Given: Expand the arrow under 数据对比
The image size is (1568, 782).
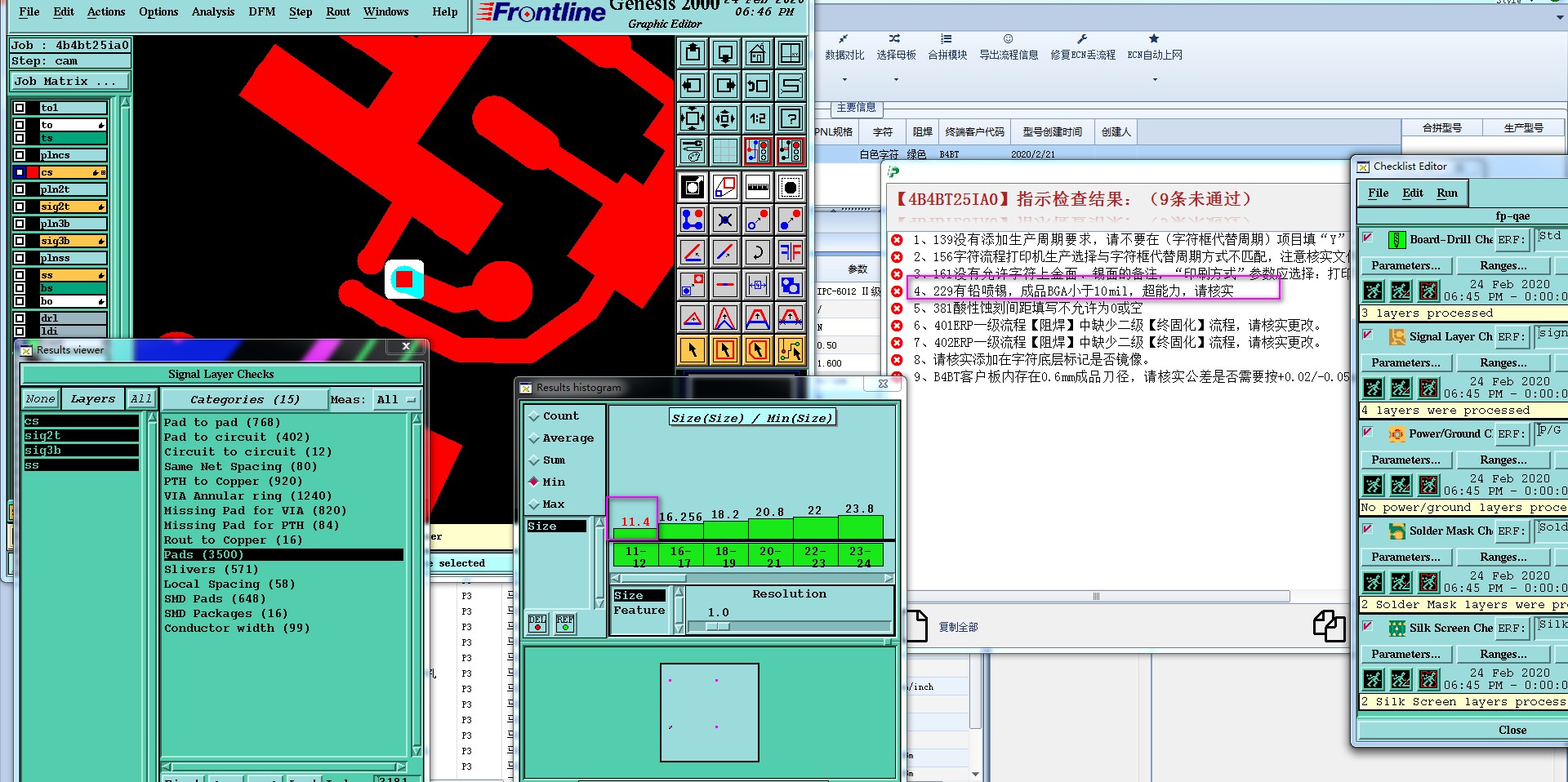Looking at the screenshot, I should 844,79.
